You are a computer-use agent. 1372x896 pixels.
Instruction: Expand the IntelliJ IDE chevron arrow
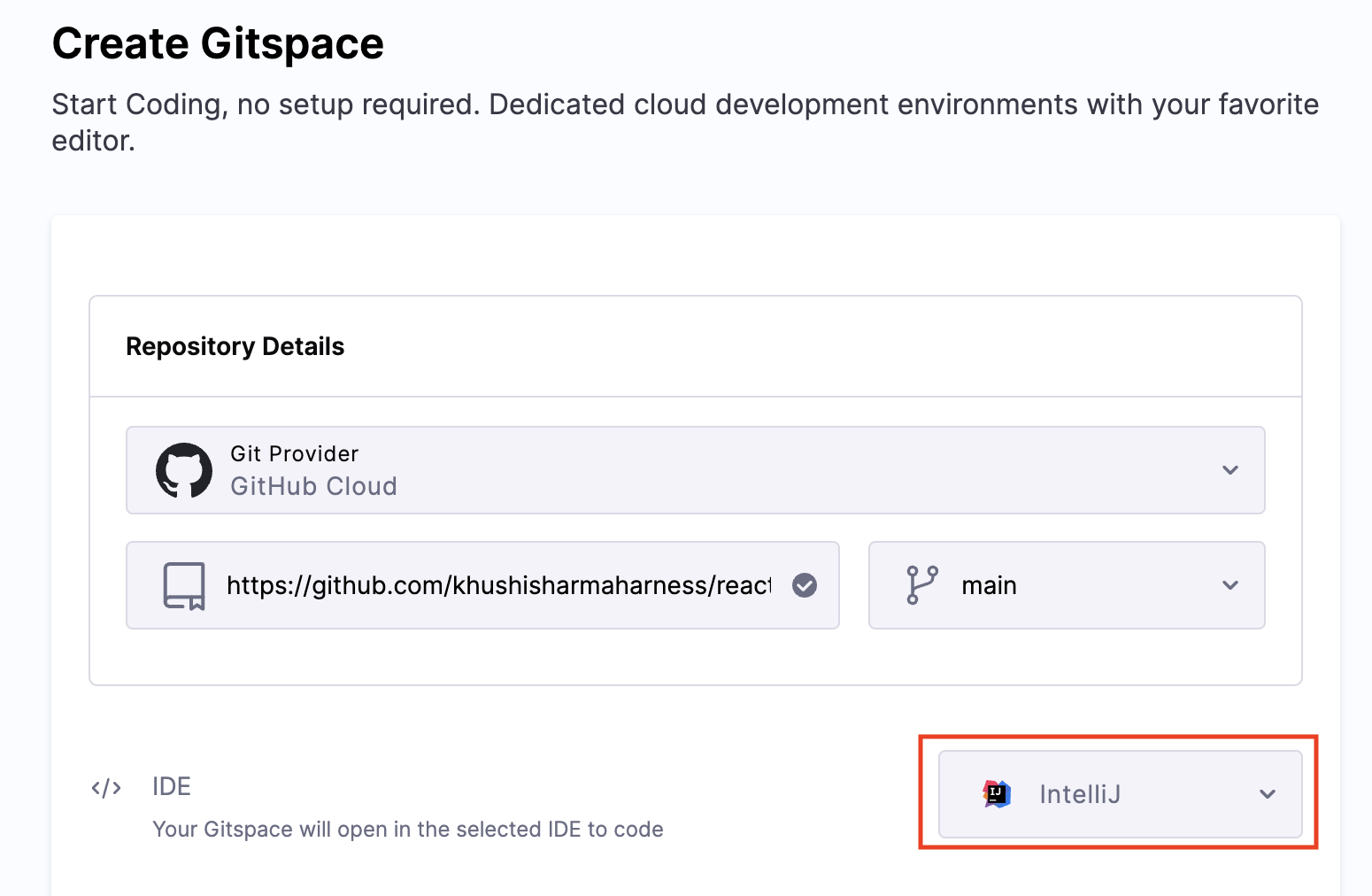tap(1268, 794)
